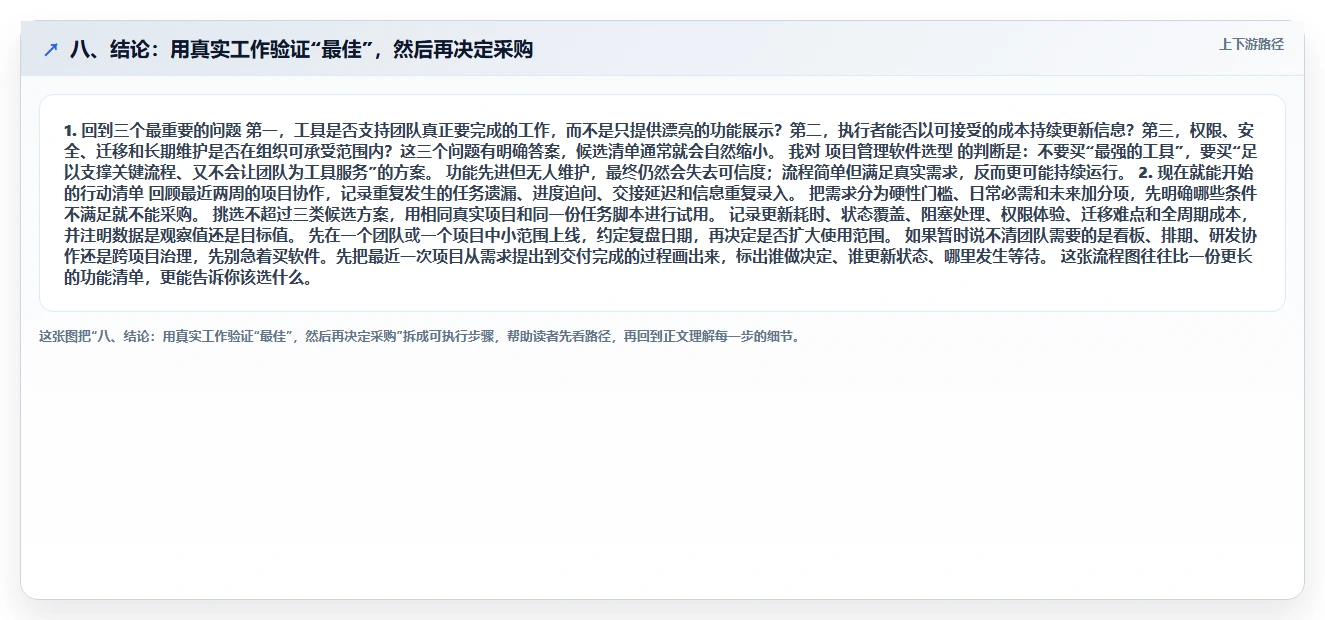
Task: Click the 上下游路径 label
Action: point(1251,45)
